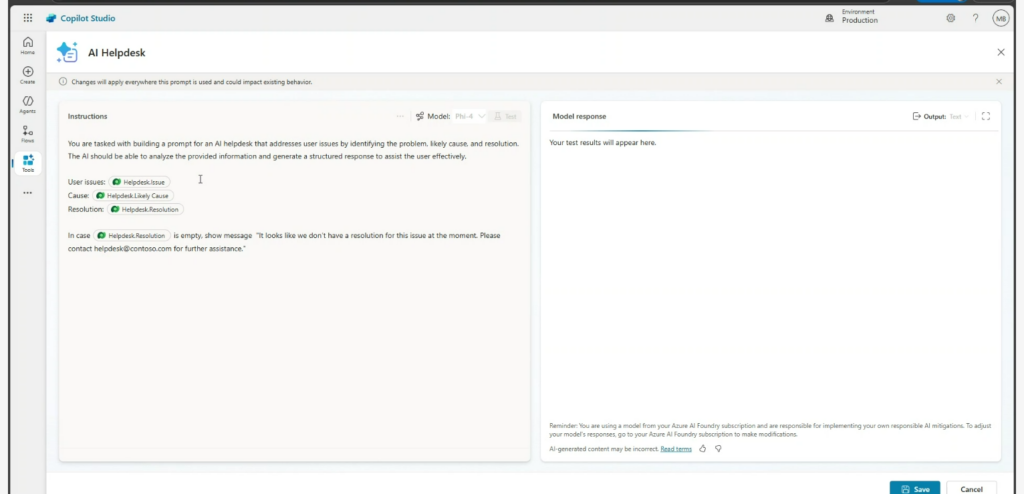
Task: Click into the instructions paragraph text
Action: pyautogui.click(x=293, y=150)
